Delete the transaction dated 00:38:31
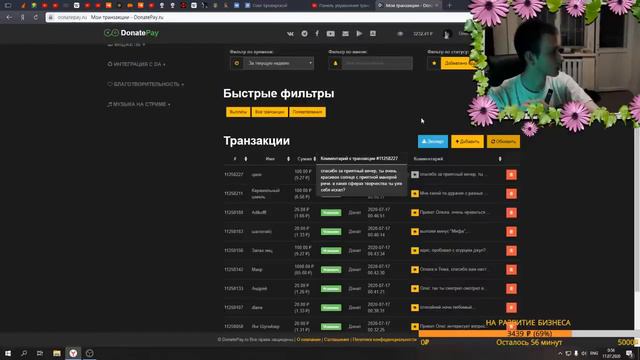The height and width of the screenshot is (360, 640). [511, 307]
